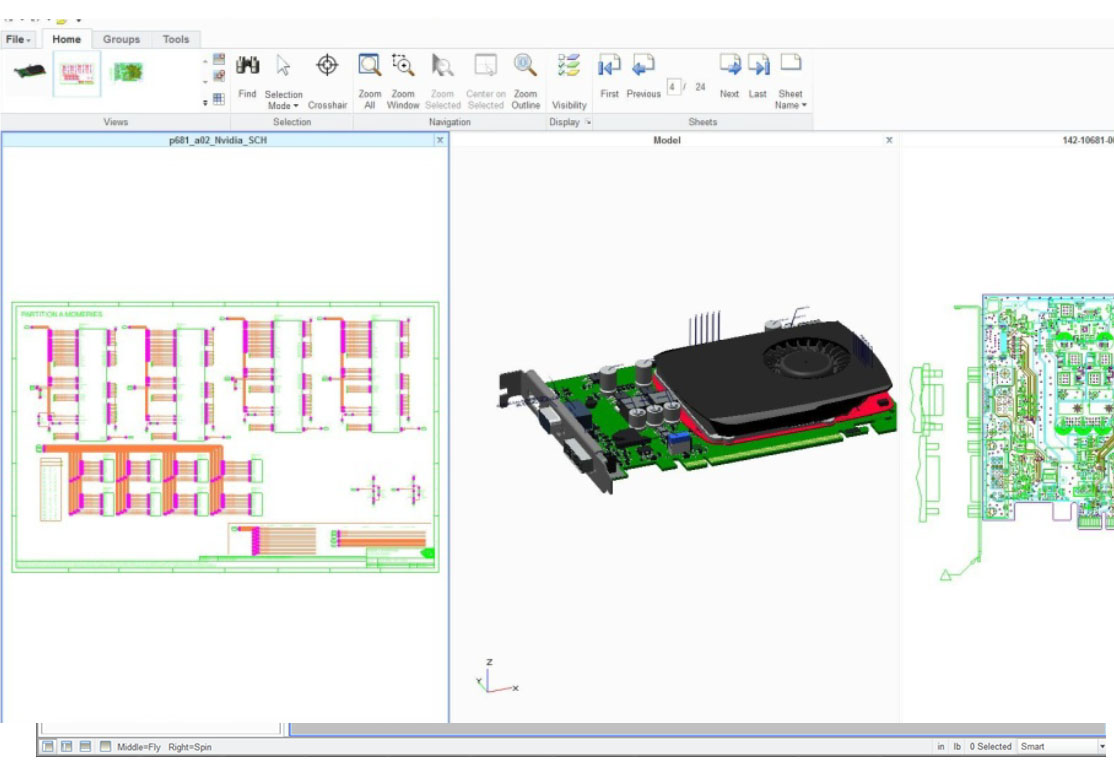Open the Display group dialog launcher
The image size is (1114, 766).
[x=588, y=122]
